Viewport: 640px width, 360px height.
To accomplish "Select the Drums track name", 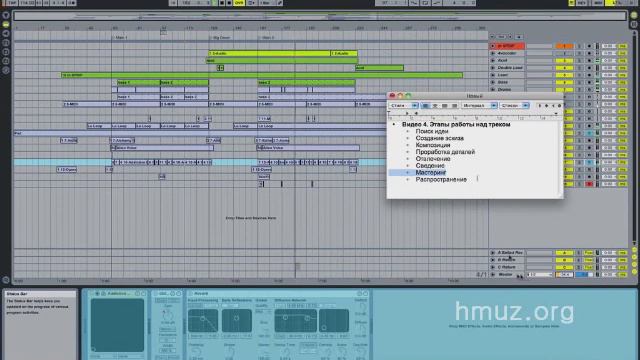I will coord(505,89).
